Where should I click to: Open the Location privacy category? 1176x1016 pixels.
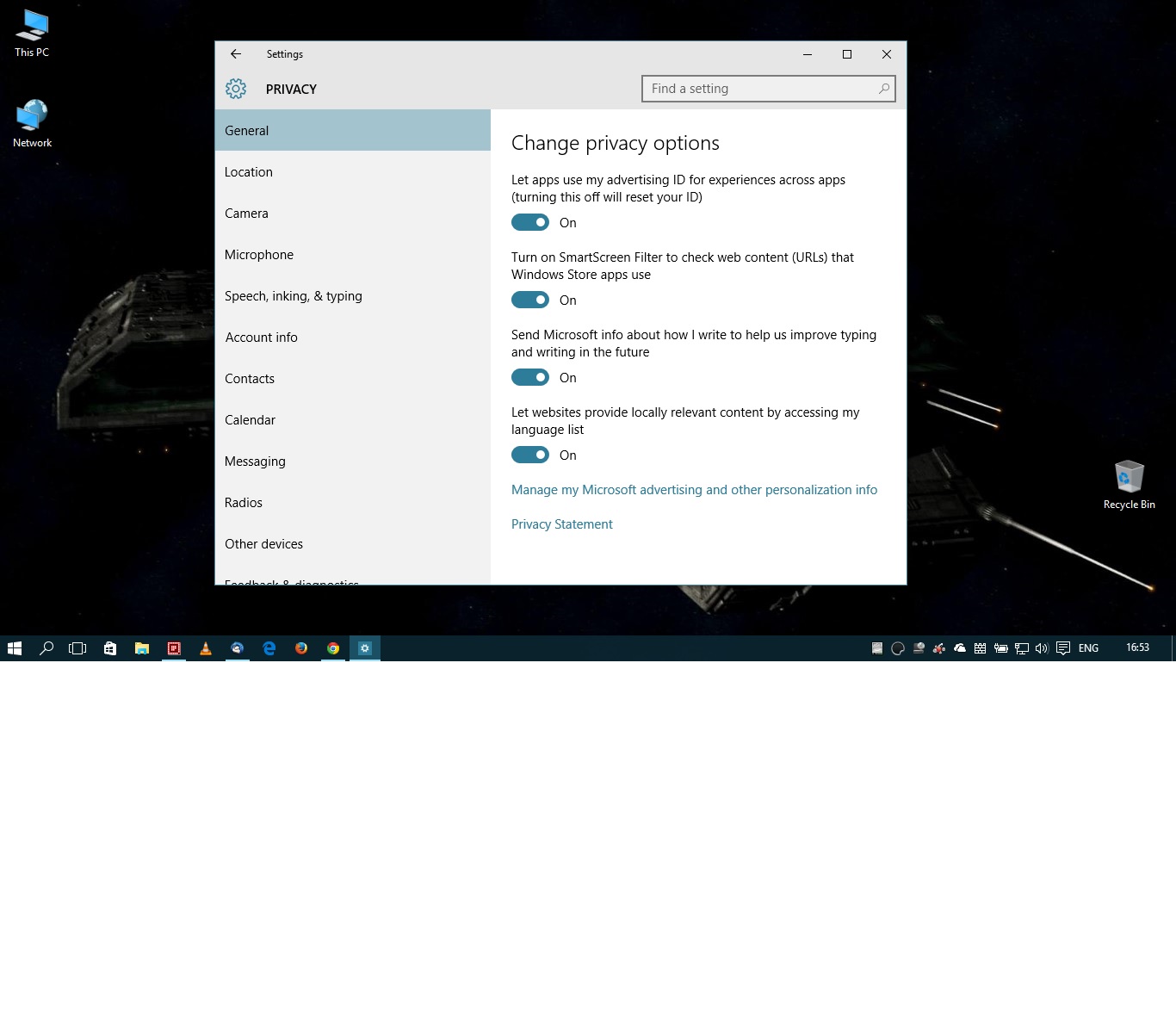[x=353, y=171]
